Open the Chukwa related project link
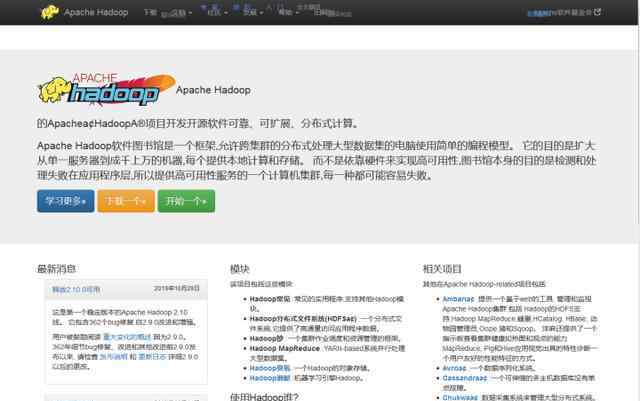 [x=460, y=397]
